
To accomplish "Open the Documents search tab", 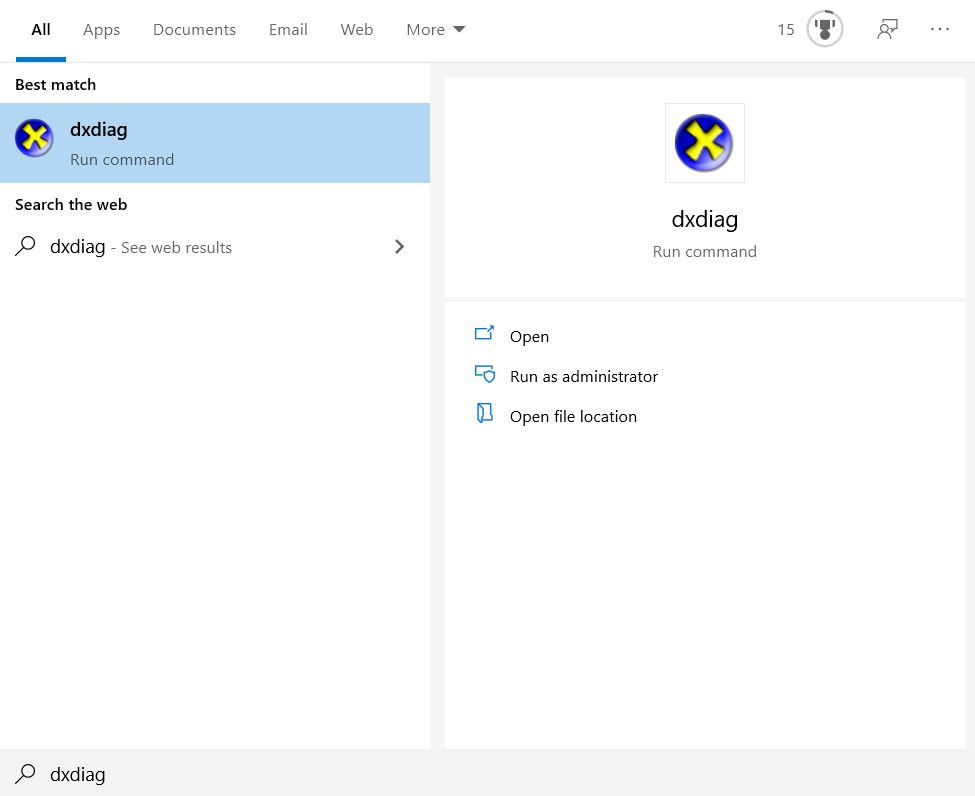I will [194, 30].
